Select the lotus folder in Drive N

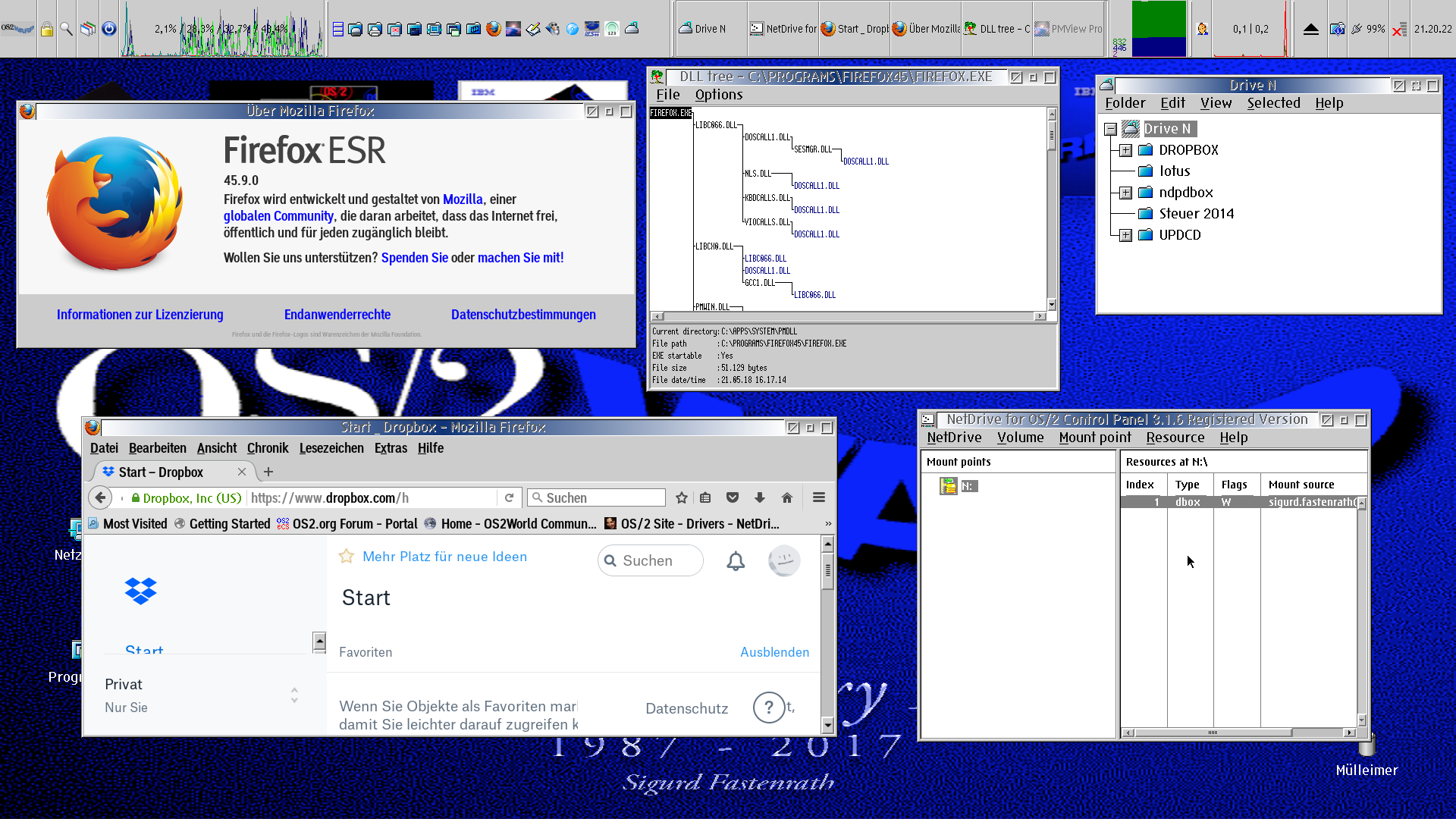[x=1174, y=171]
